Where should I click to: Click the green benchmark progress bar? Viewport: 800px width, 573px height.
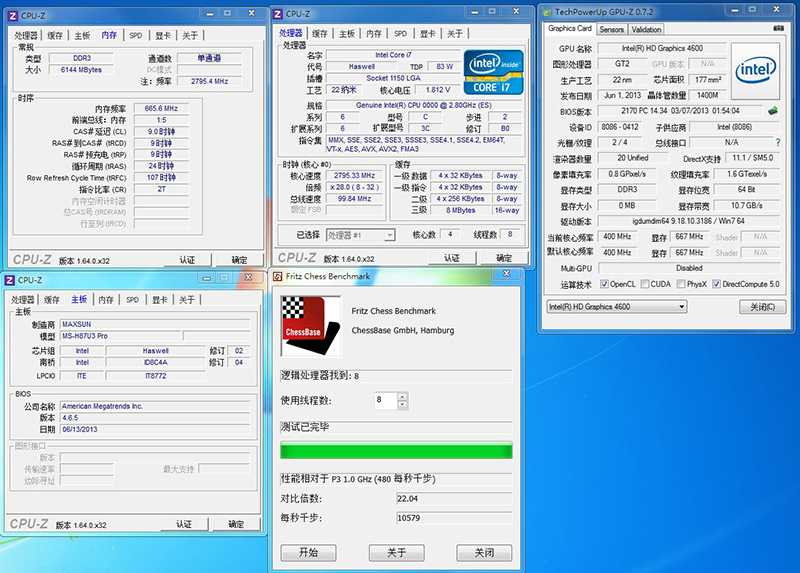tap(396, 451)
